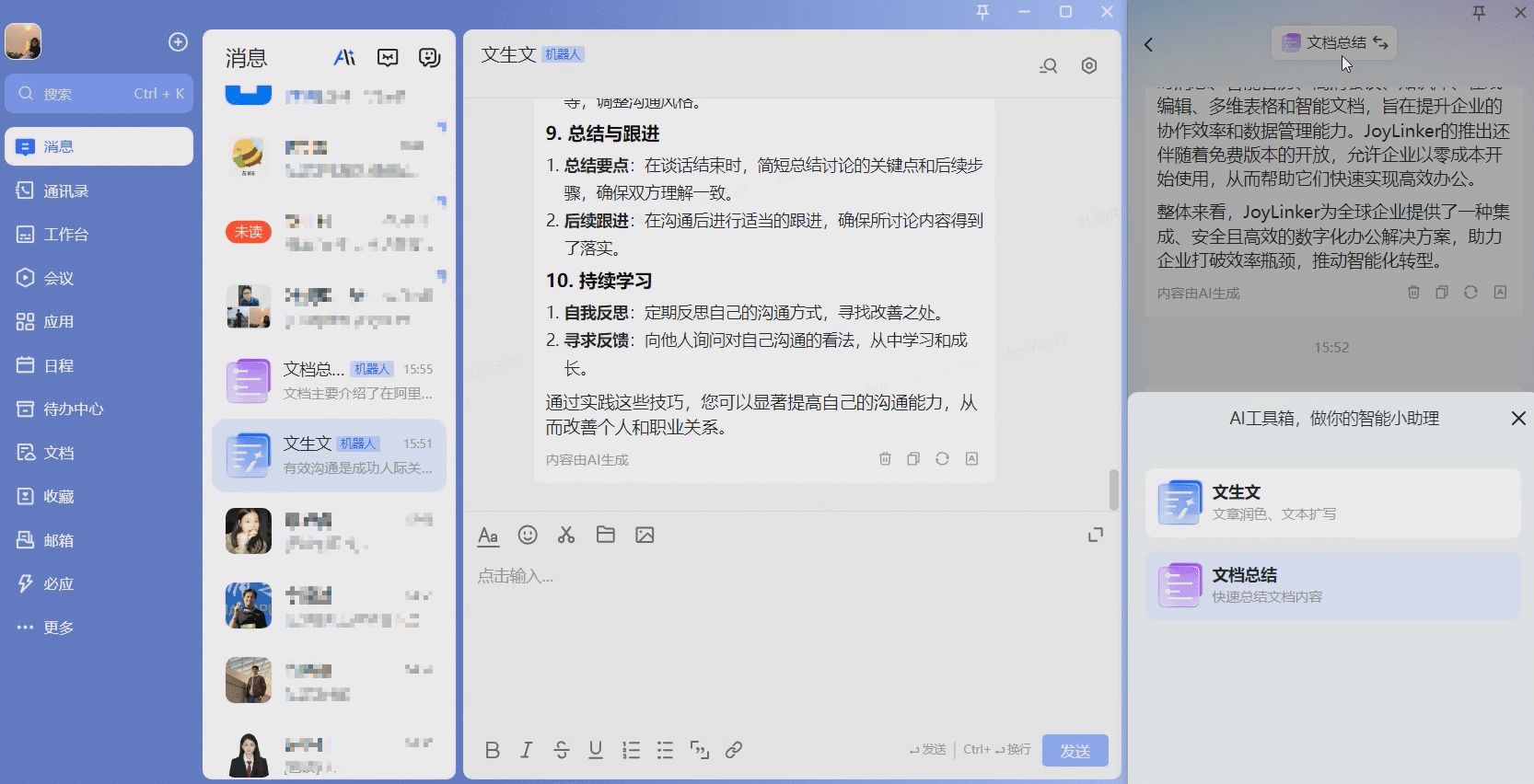Image resolution: width=1534 pixels, height=784 pixels.
Task: Choose 文生文 tool in AI toolbox
Action: click(x=1333, y=502)
